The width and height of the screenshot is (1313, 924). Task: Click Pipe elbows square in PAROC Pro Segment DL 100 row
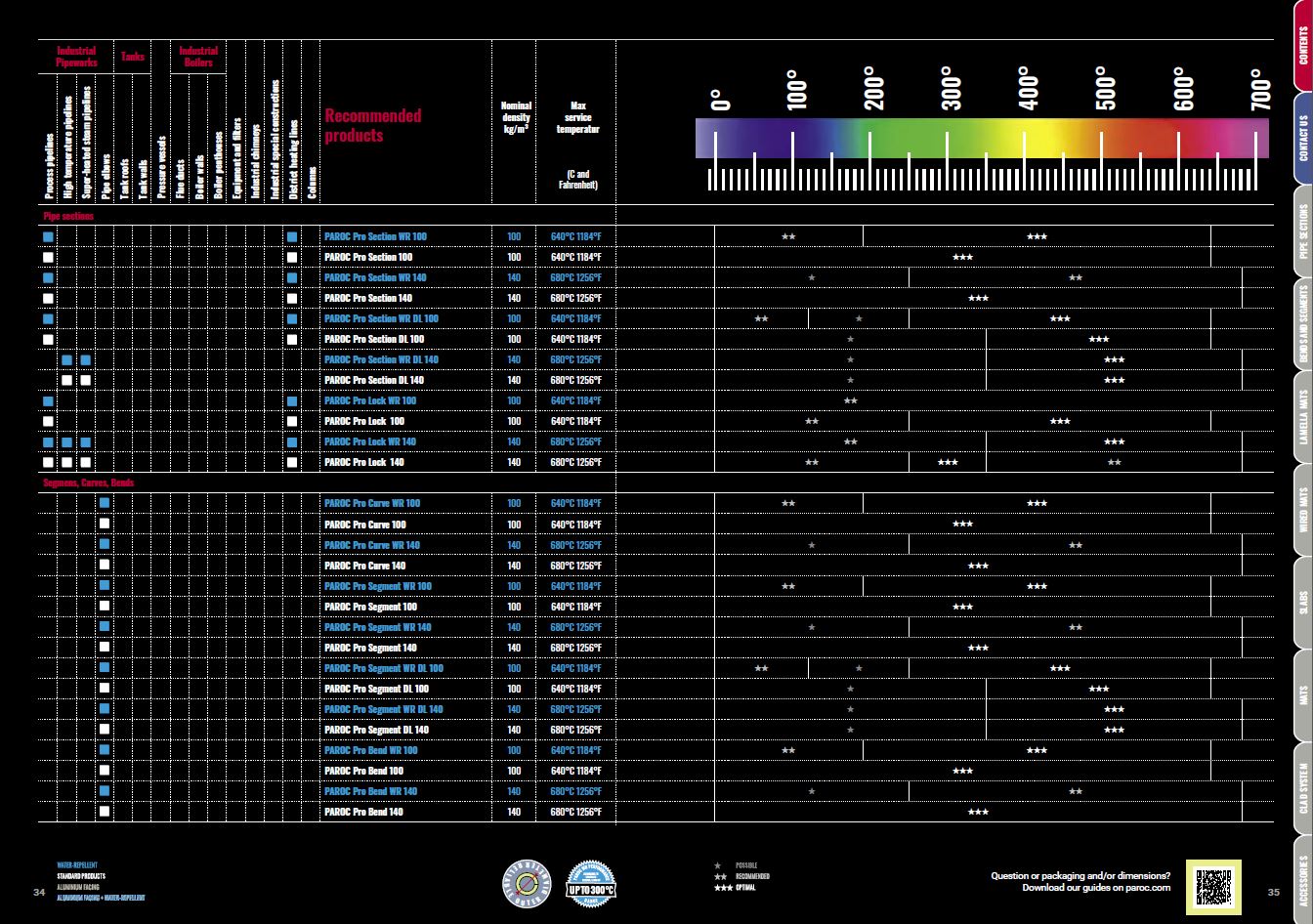105,689
